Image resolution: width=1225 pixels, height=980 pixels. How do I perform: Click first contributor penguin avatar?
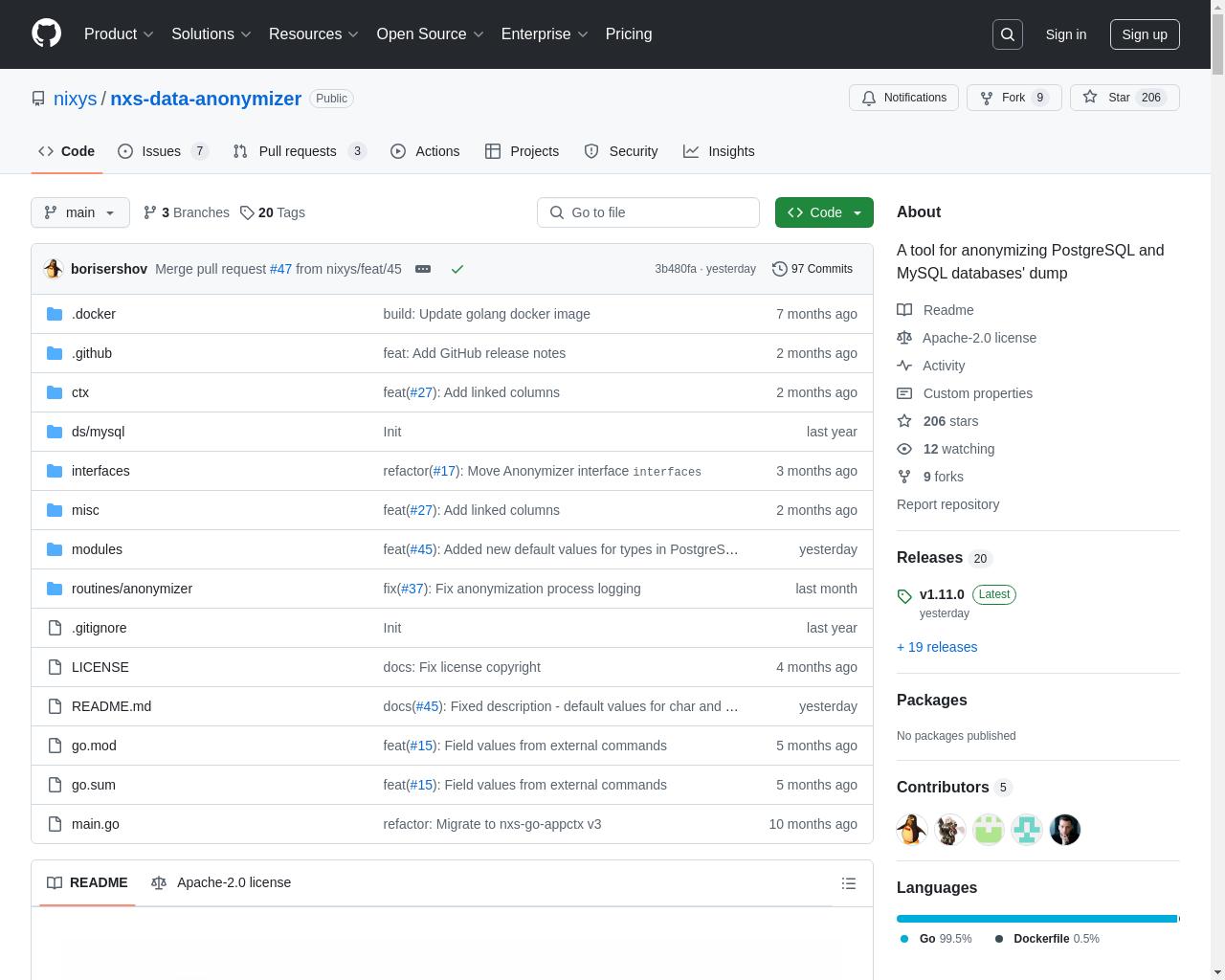pyautogui.click(x=912, y=830)
